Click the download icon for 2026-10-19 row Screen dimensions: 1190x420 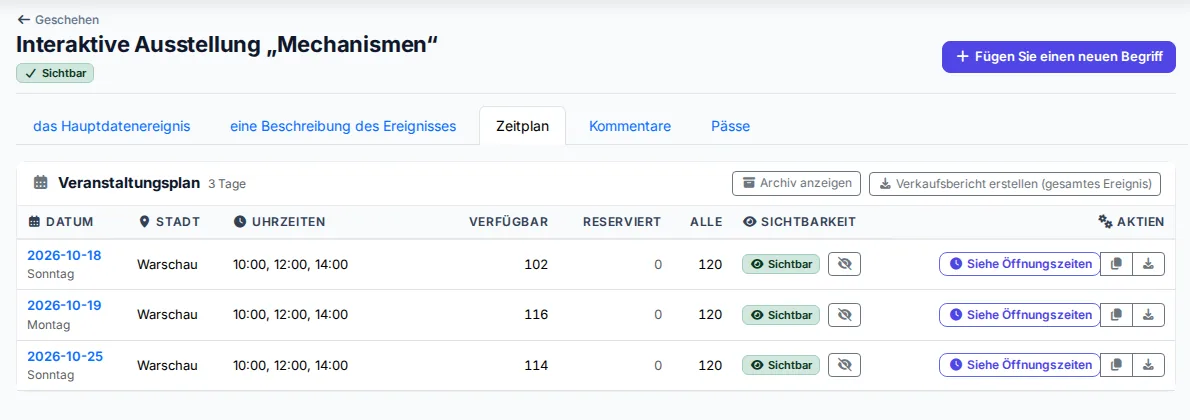[1148, 314]
